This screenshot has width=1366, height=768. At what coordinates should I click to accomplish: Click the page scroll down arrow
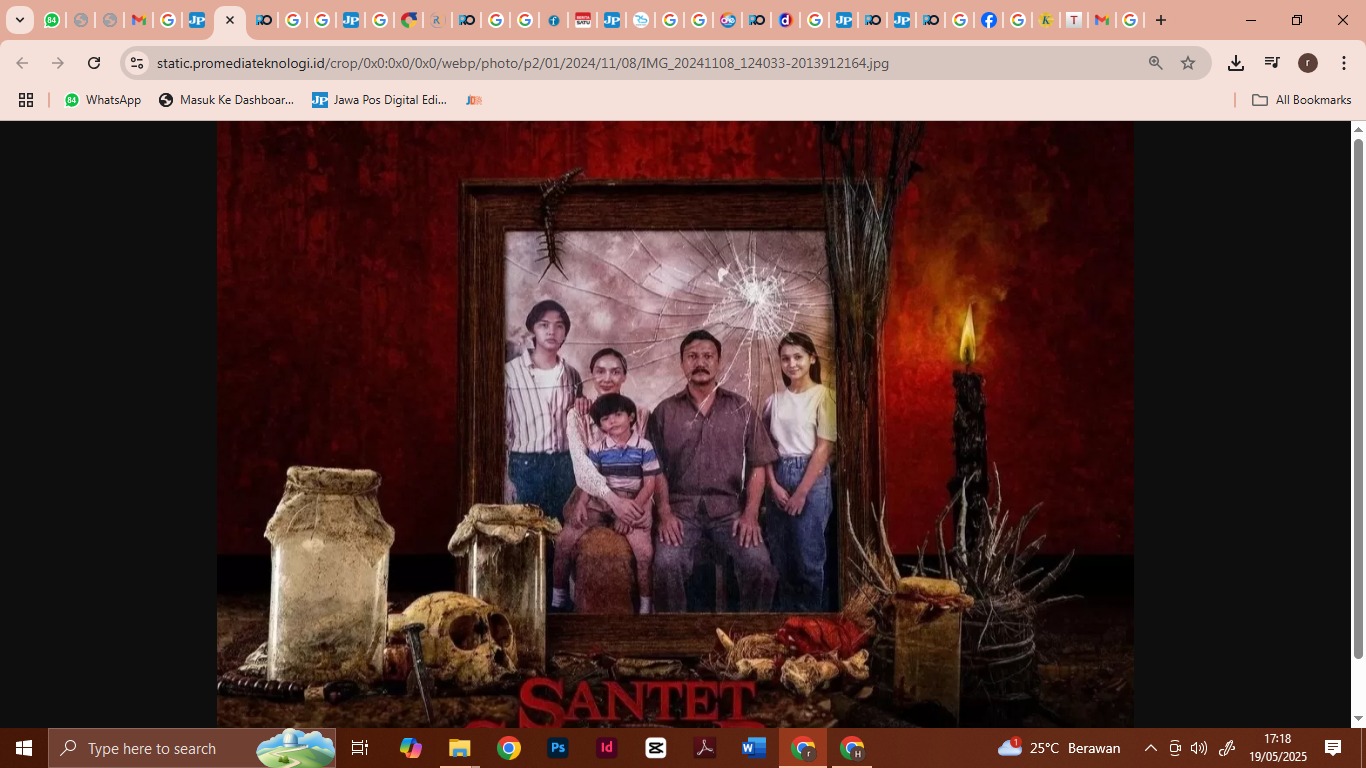tap(1358, 719)
